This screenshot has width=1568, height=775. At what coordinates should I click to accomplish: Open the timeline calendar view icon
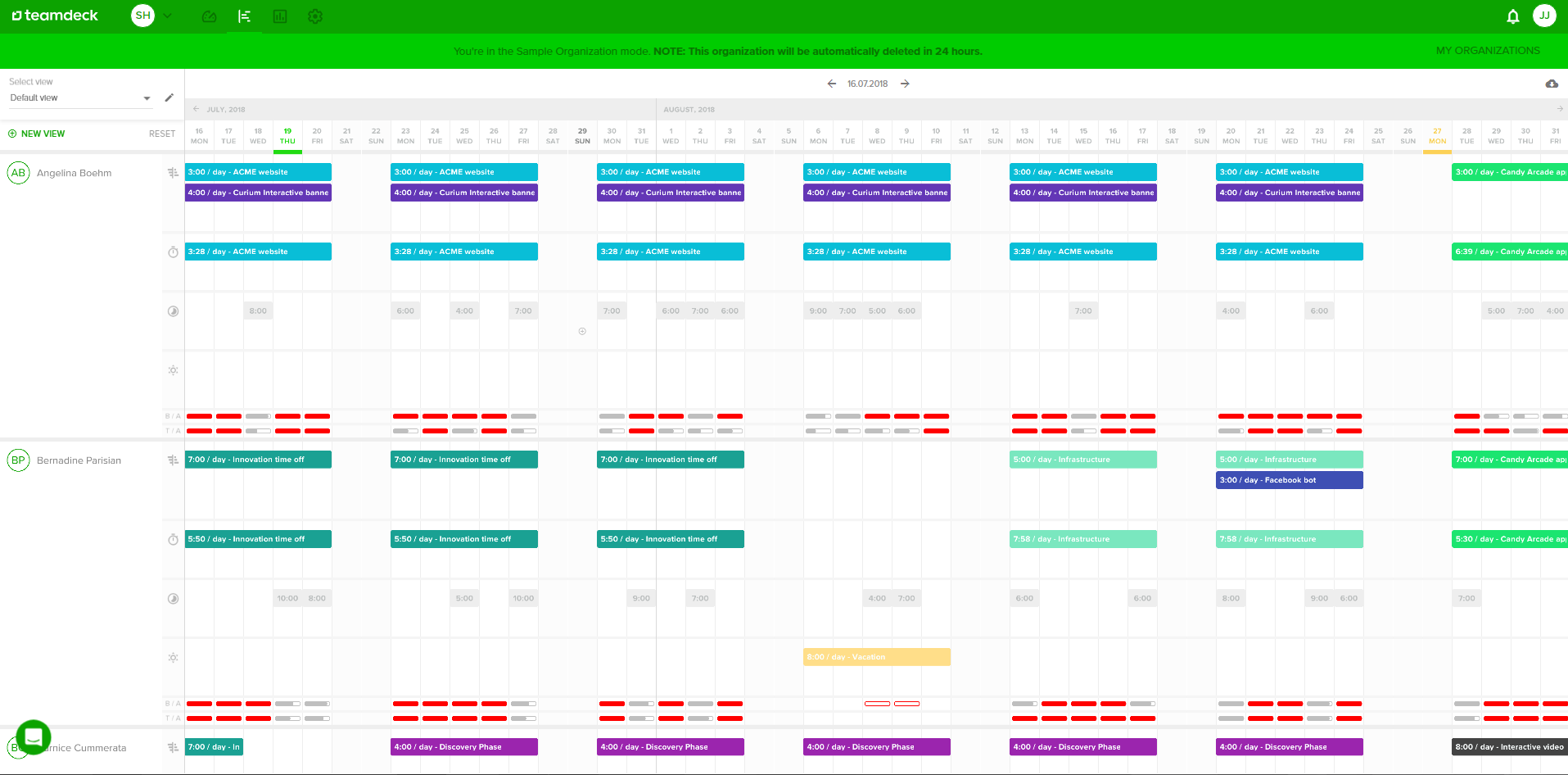click(x=244, y=16)
